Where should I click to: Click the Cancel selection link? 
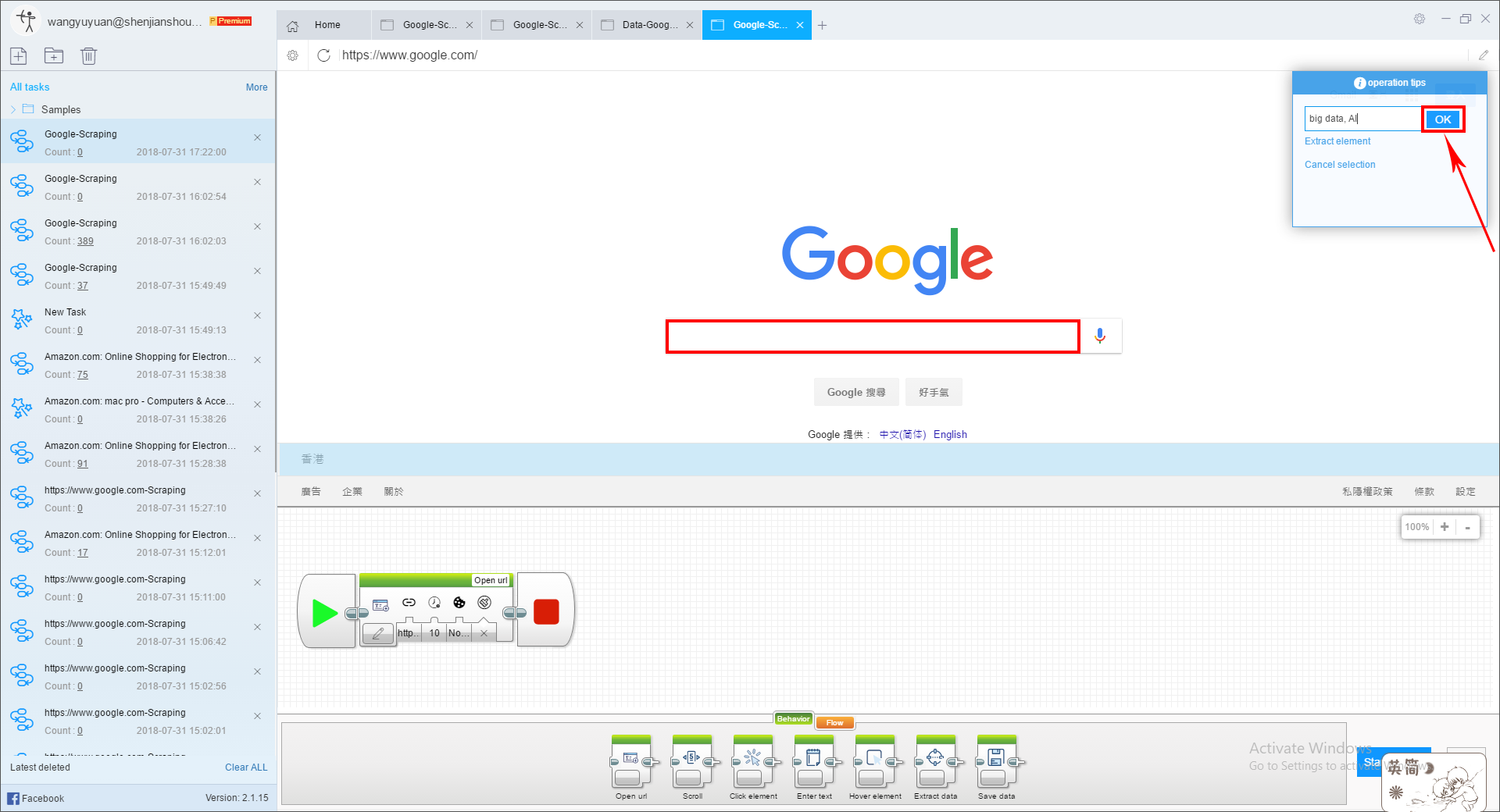[x=1340, y=165]
